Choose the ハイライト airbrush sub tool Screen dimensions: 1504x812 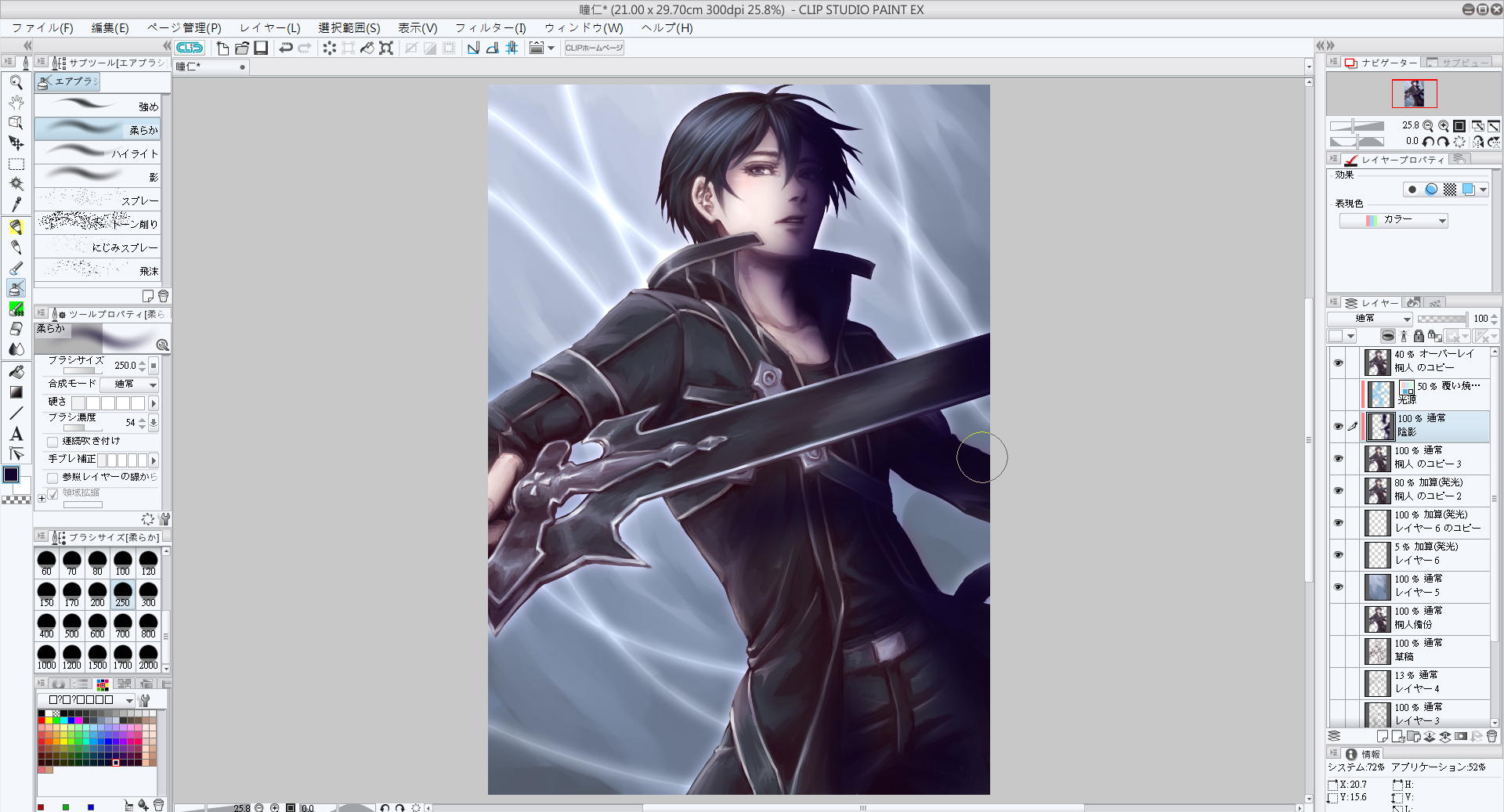pos(98,153)
